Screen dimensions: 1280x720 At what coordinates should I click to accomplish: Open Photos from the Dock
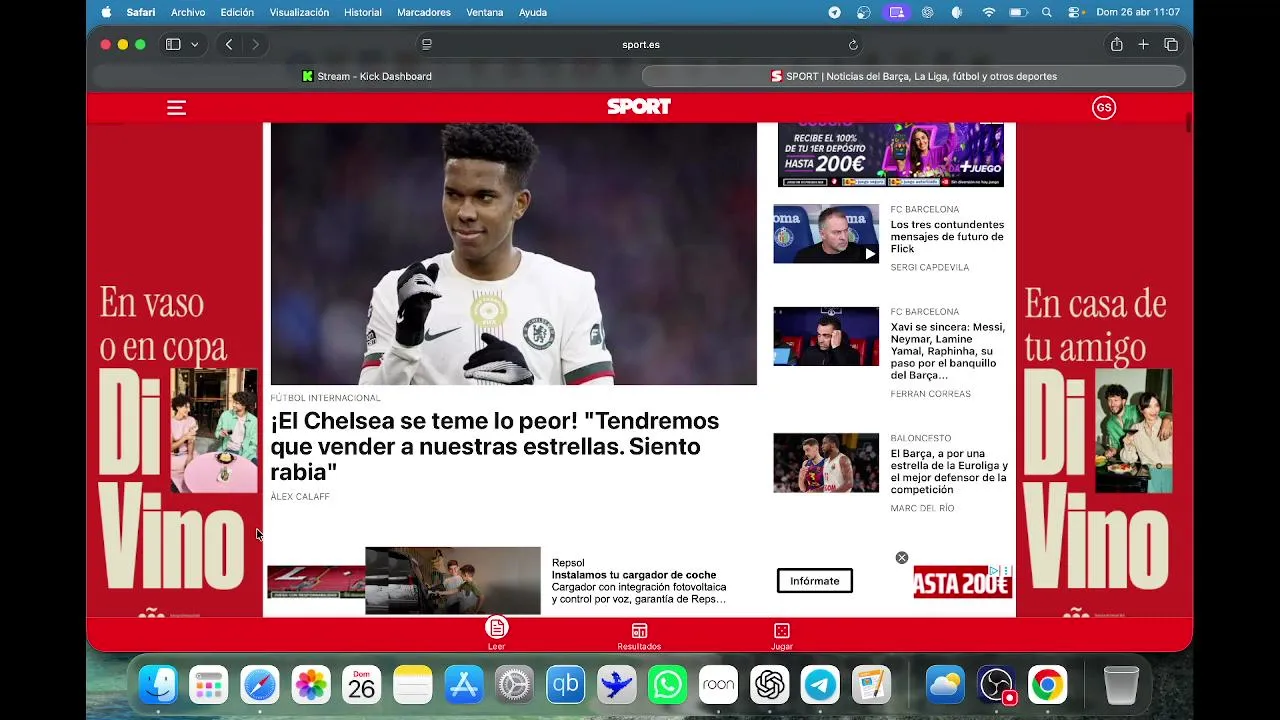(311, 685)
